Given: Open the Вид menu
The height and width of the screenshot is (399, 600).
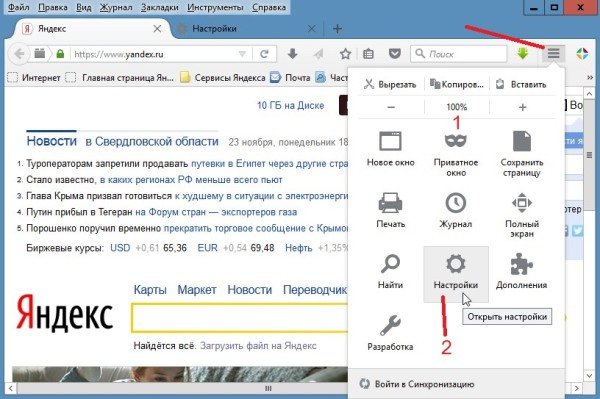Looking at the screenshot, I should tap(83, 7).
